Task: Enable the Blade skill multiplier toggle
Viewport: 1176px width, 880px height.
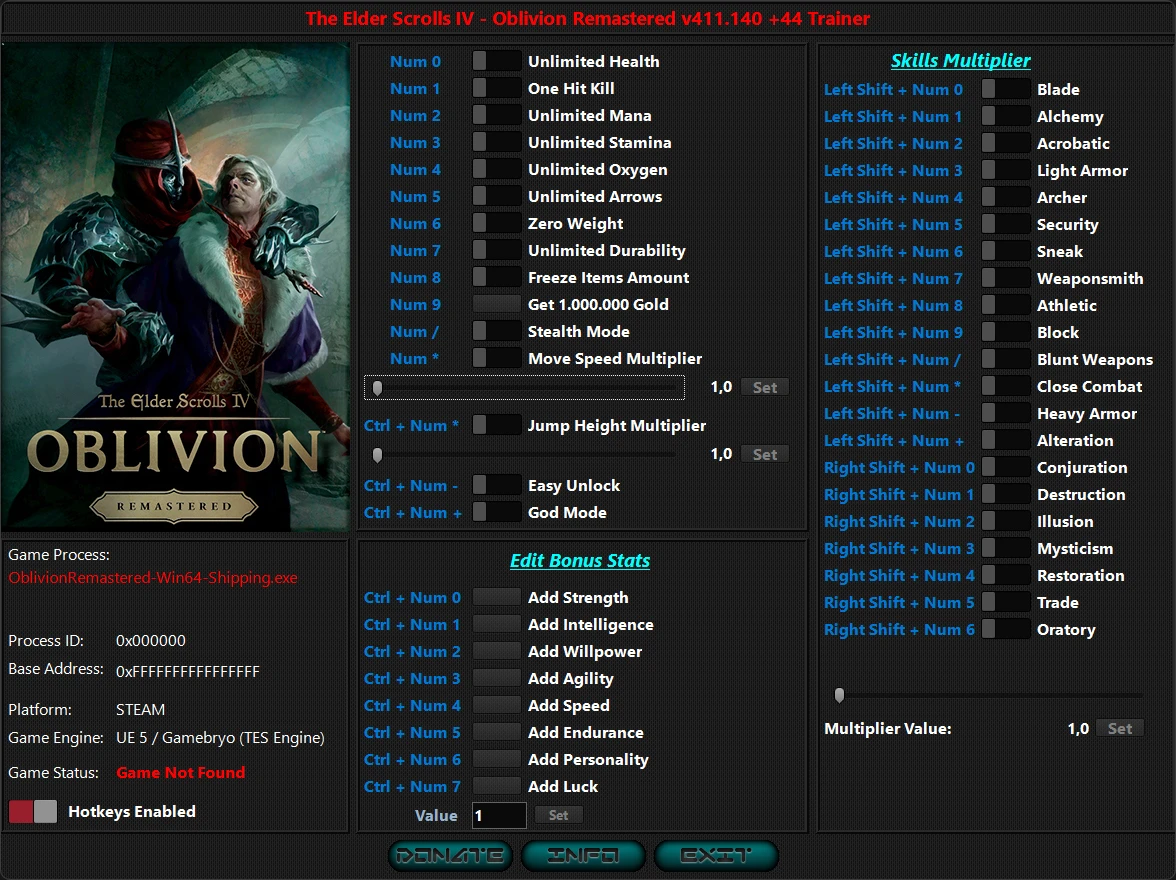Action: [1005, 89]
